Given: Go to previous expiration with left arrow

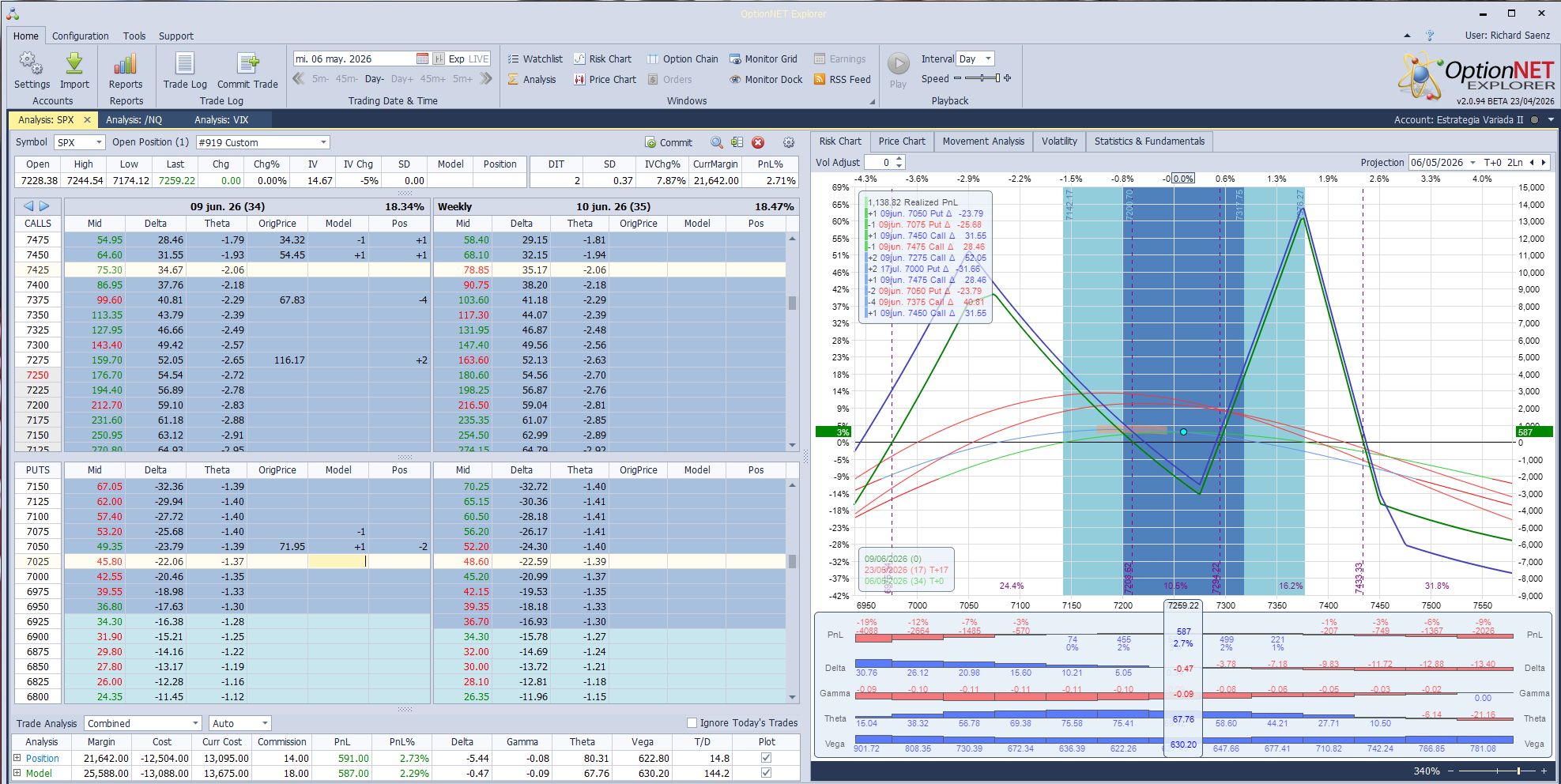Looking at the screenshot, I should click(28, 205).
